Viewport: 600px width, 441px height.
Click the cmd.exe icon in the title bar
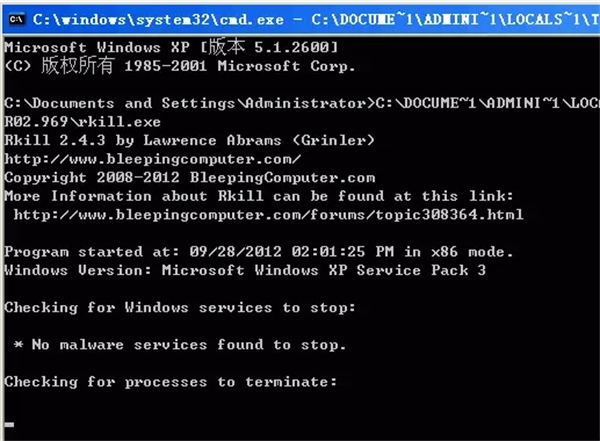click(16, 18)
